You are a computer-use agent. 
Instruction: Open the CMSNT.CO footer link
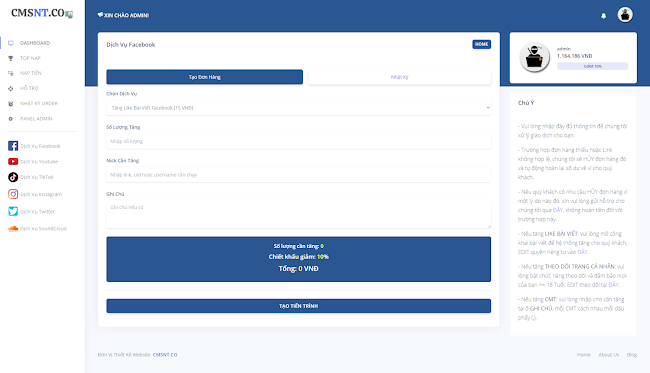pyautogui.click(x=165, y=355)
